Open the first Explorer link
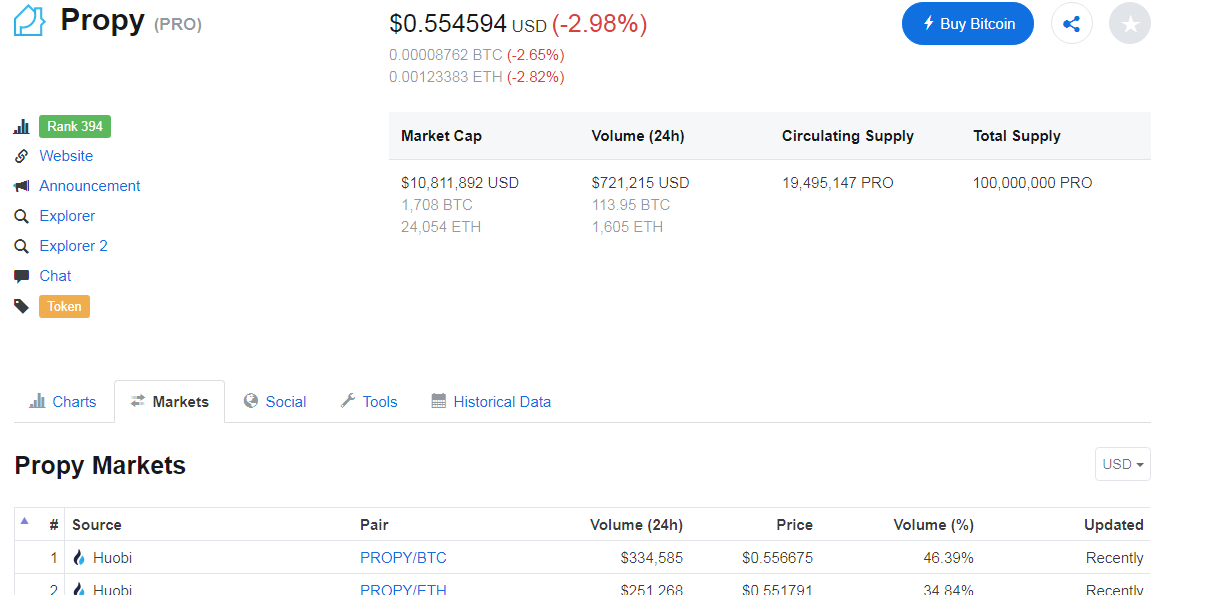1208x595 pixels. 67,216
